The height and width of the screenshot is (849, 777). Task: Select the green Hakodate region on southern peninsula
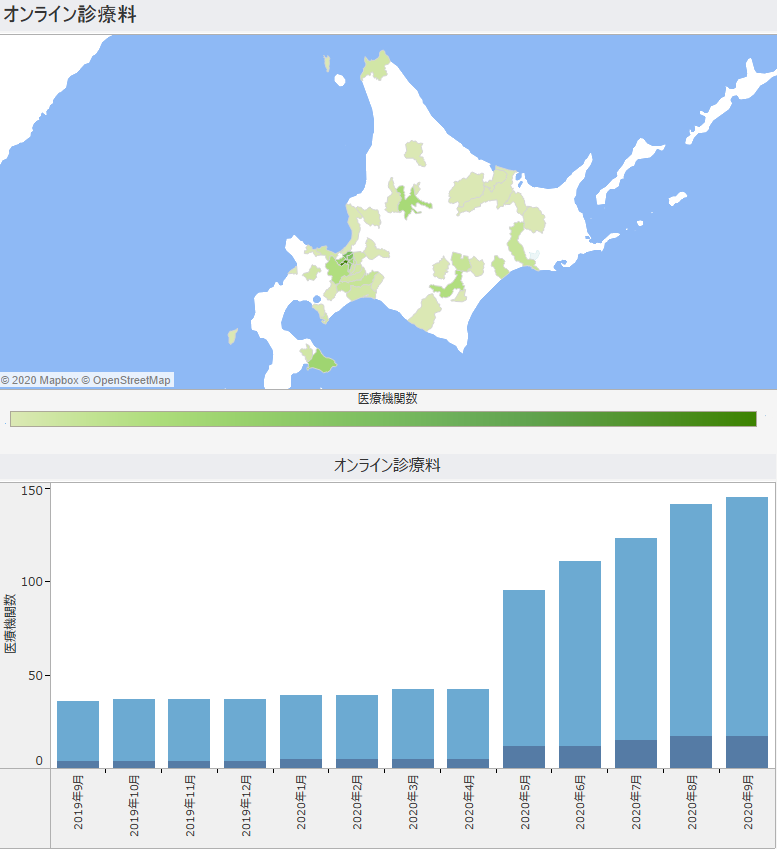tap(320, 360)
